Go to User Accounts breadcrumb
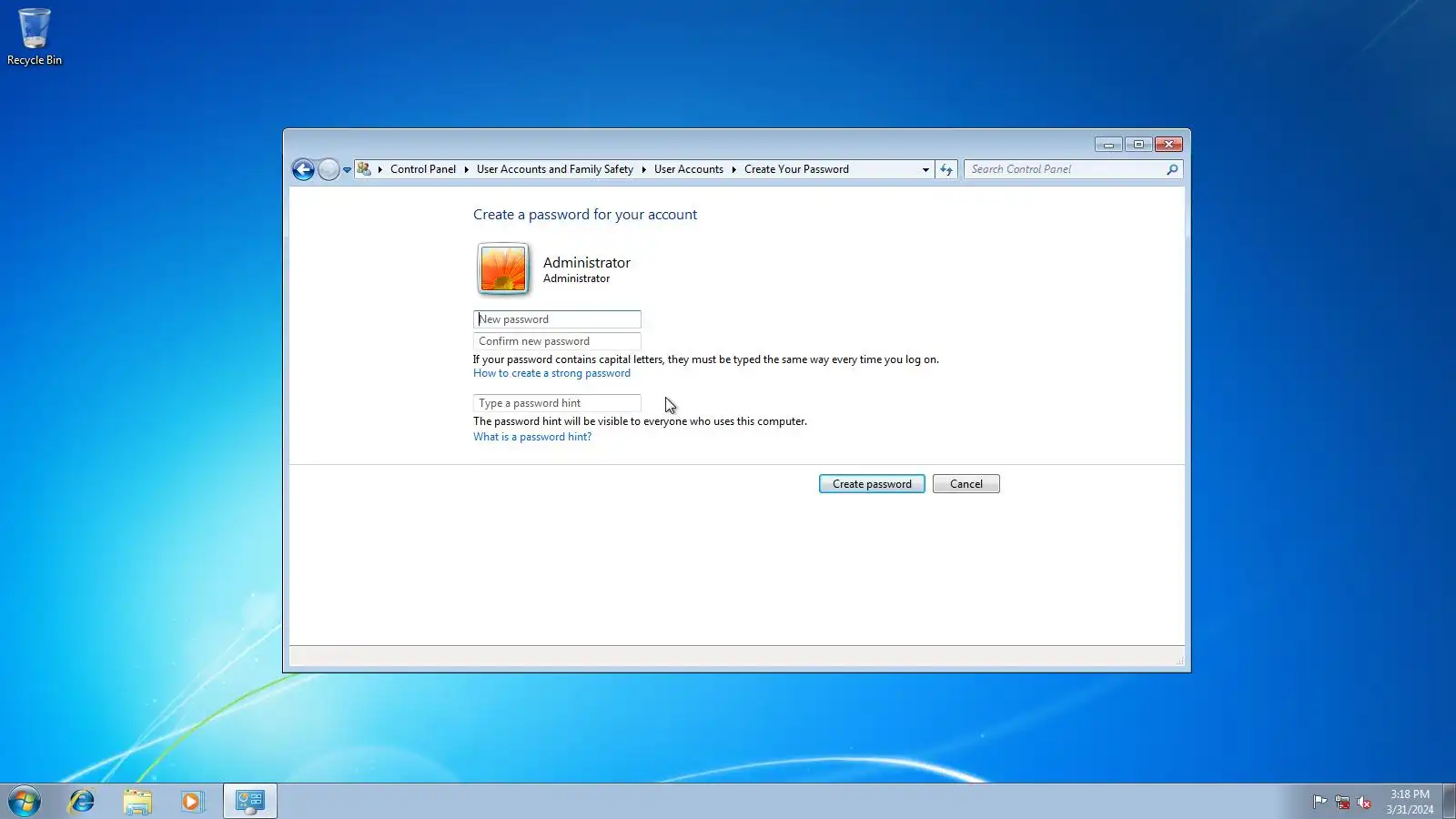This screenshot has width=1456, height=819. [689, 169]
